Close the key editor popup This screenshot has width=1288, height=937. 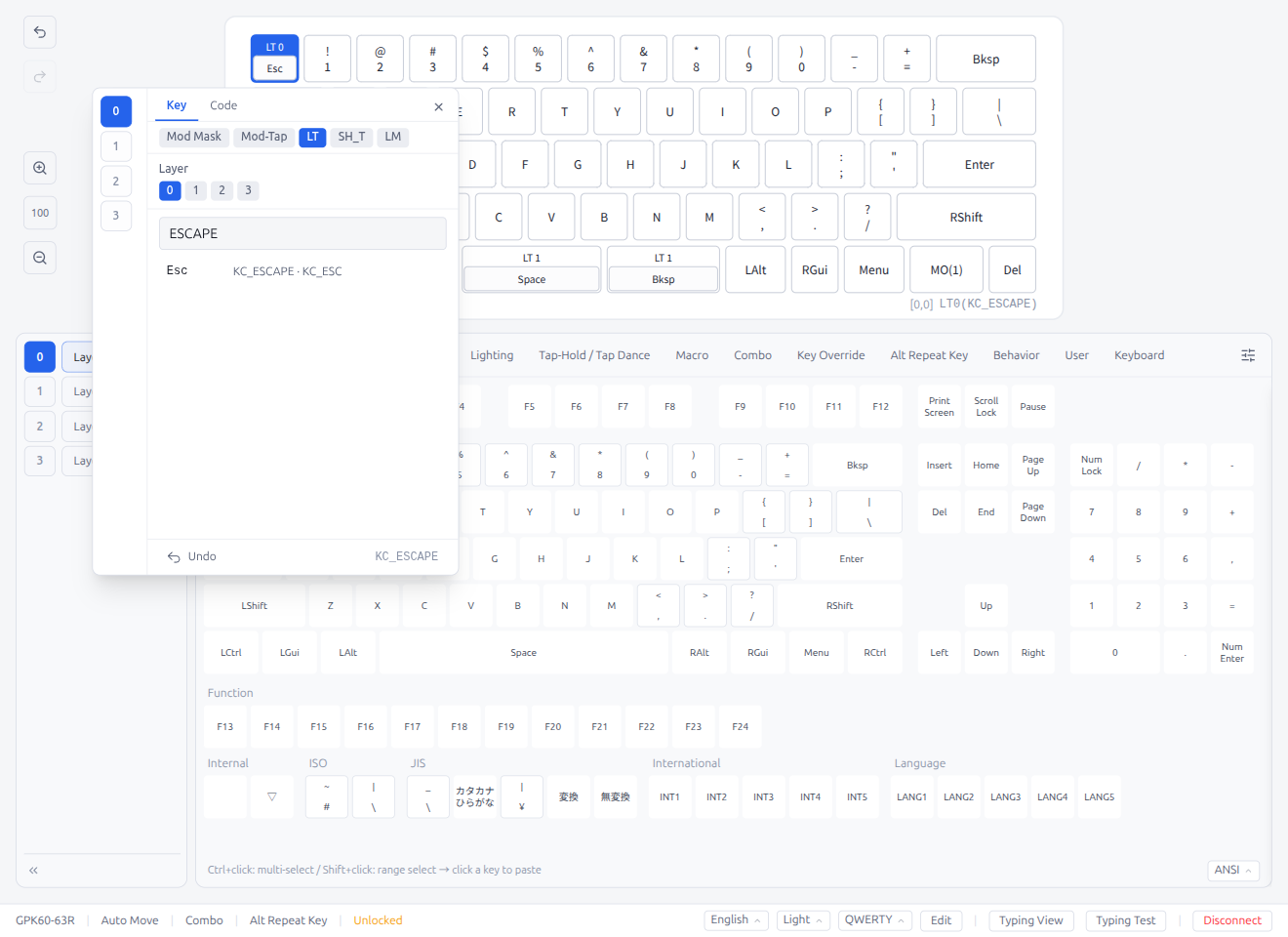point(439,106)
